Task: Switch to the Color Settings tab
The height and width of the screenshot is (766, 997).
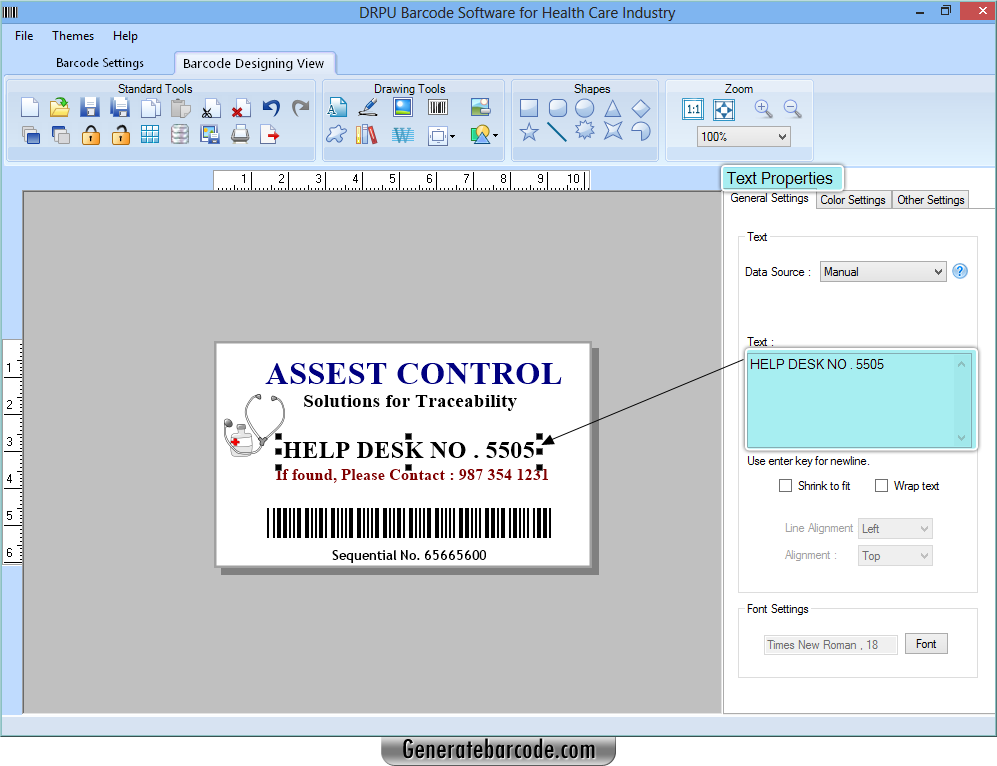Action: coord(852,200)
